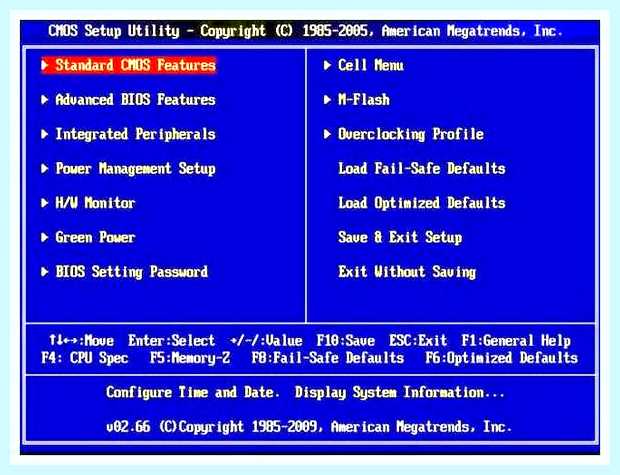Viewport: 620px width, 475px height.
Task: Click arrow beside M-Flash
Action: click(327, 99)
